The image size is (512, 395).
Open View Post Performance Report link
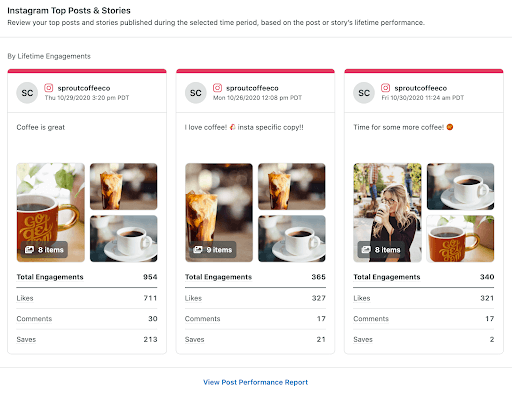(x=256, y=382)
